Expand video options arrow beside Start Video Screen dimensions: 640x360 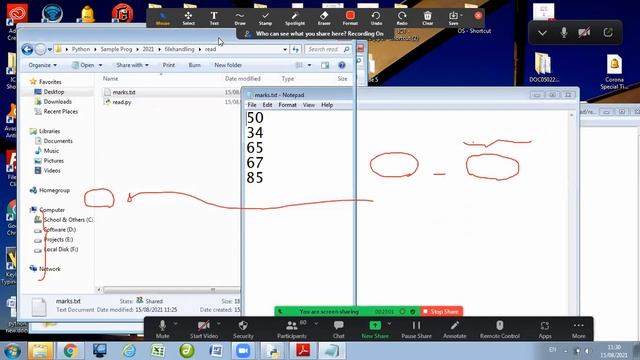click(x=219, y=324)
